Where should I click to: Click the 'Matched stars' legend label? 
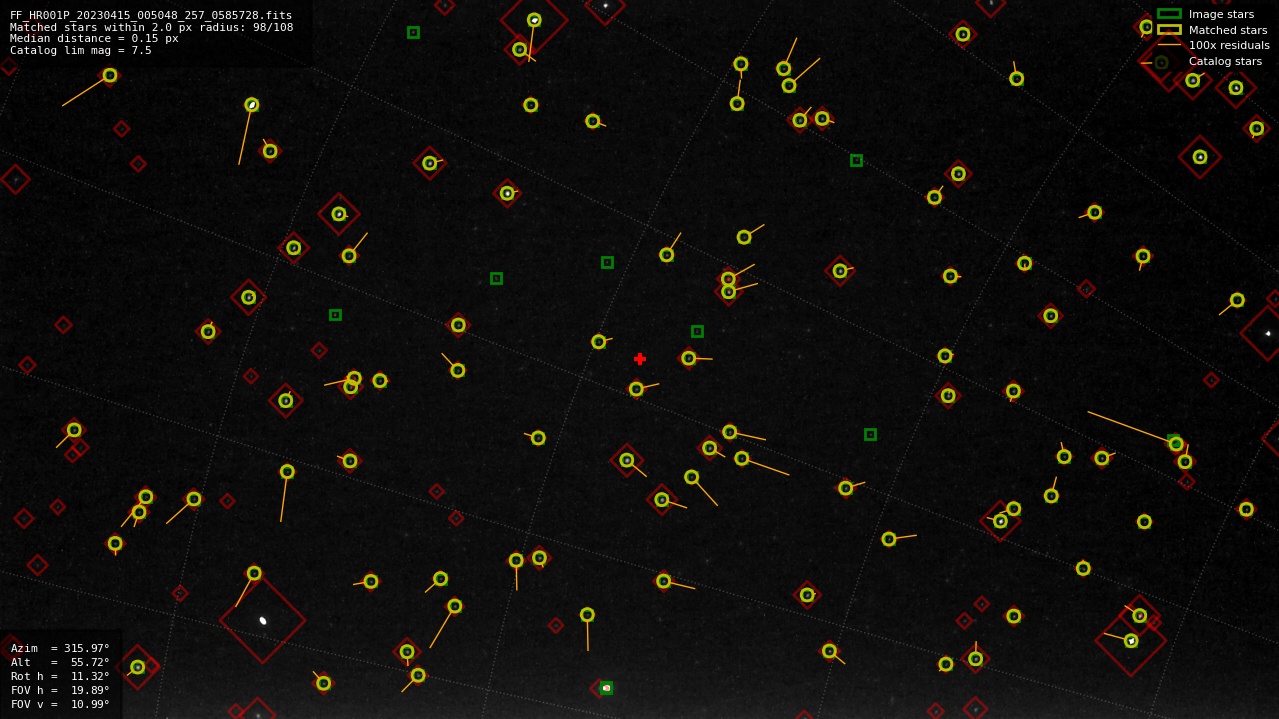click(1228, 30)
